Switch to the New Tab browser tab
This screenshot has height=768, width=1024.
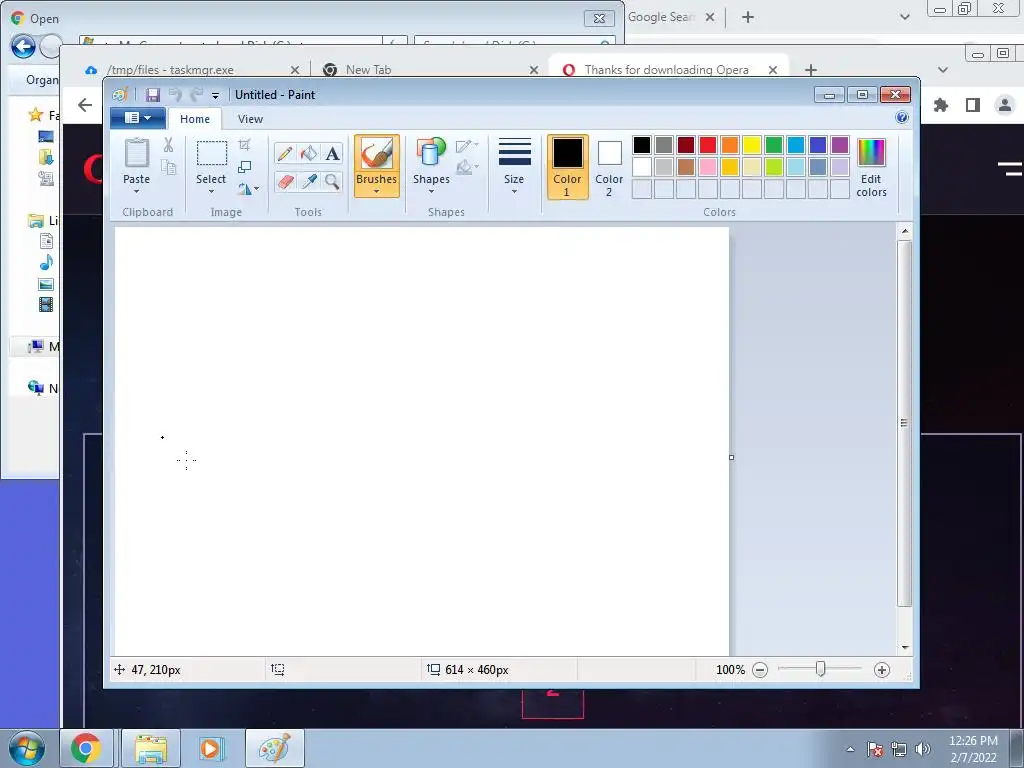(x=368, y=69)
